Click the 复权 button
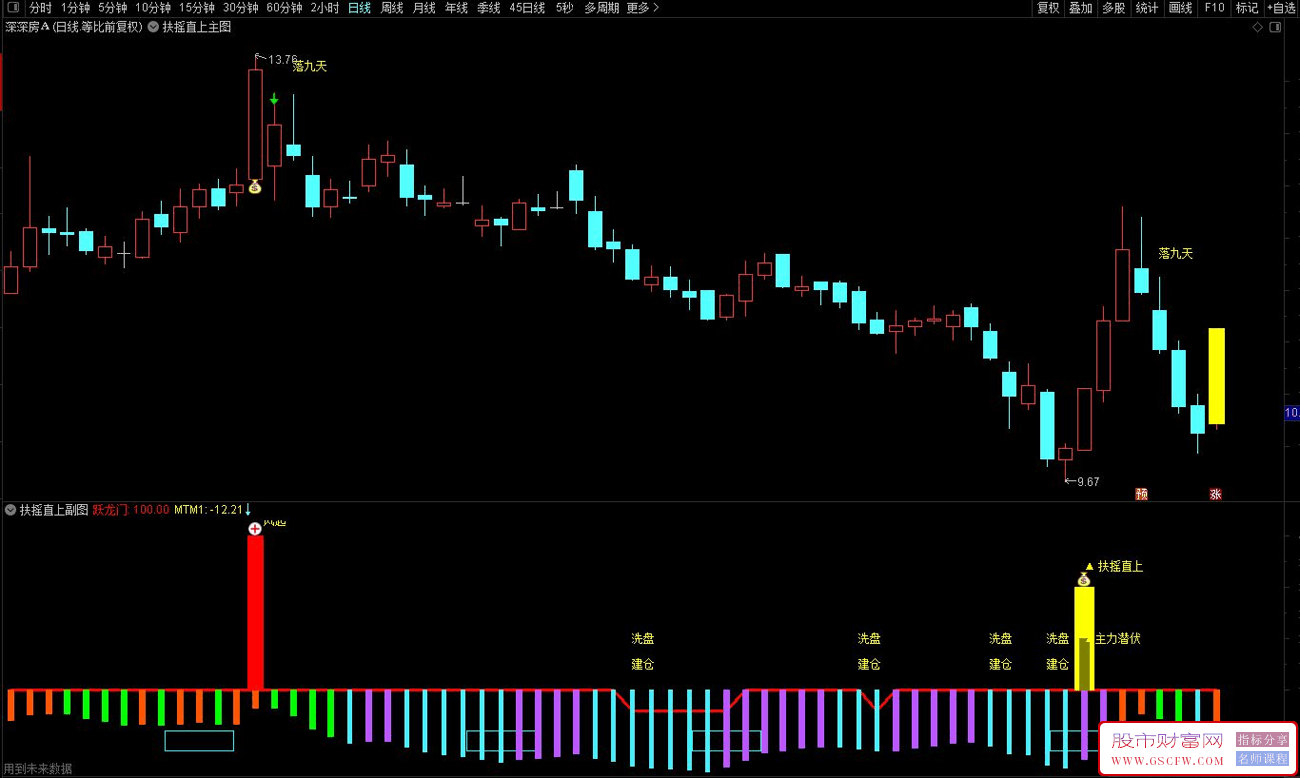 (1048, 8)
